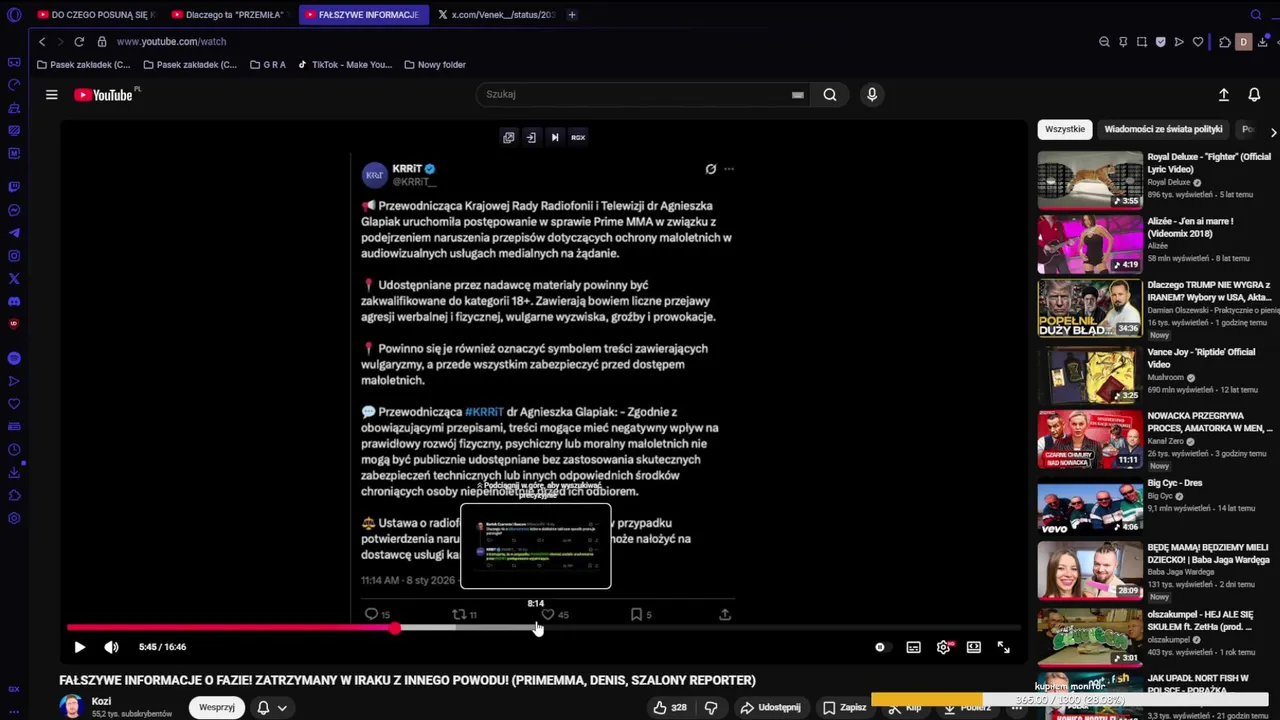This screenshot has width=1280, height=720.
Task: Open the D profile avatar in toolbar
Action: 1244,42
